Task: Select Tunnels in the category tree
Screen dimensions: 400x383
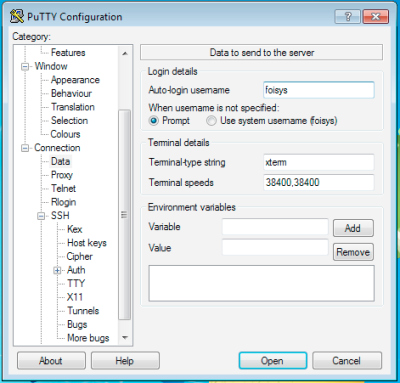Action: pyautogui.click(x=83, y=311)
